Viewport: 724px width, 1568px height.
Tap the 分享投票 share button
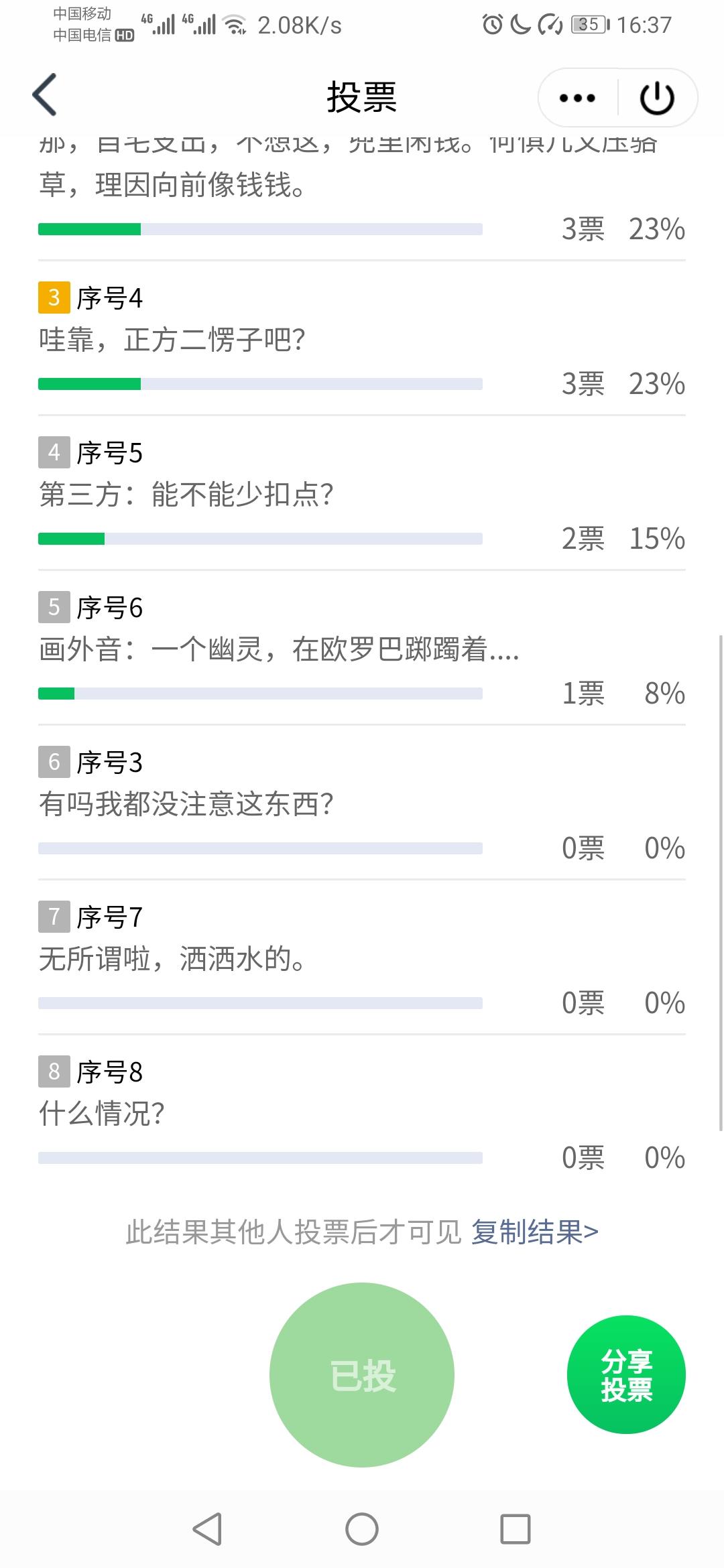click(626, 1375)
